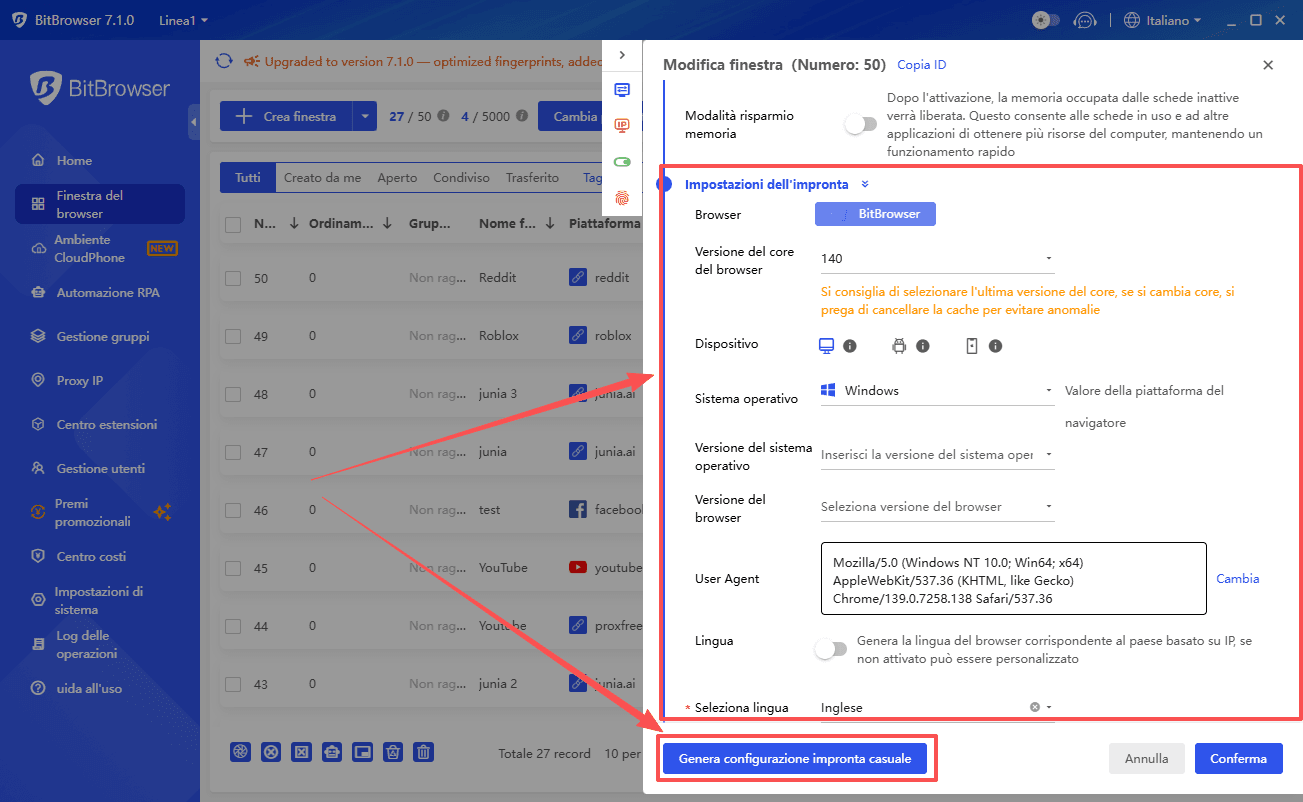Click the Versione del sistema operativo input field
The width and height of the screenshot is (1303, 802).
927,455
